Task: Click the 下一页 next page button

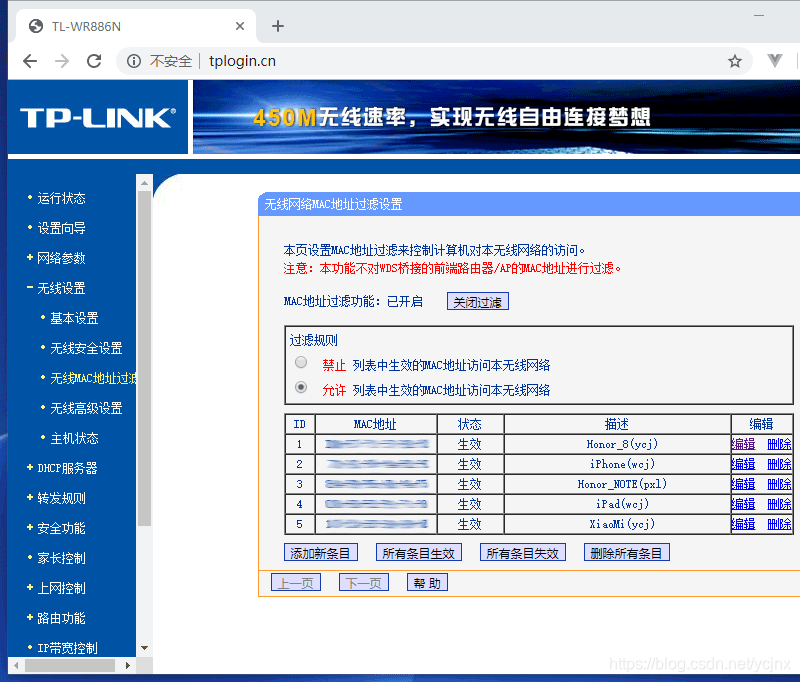Action: click(364, 583)
